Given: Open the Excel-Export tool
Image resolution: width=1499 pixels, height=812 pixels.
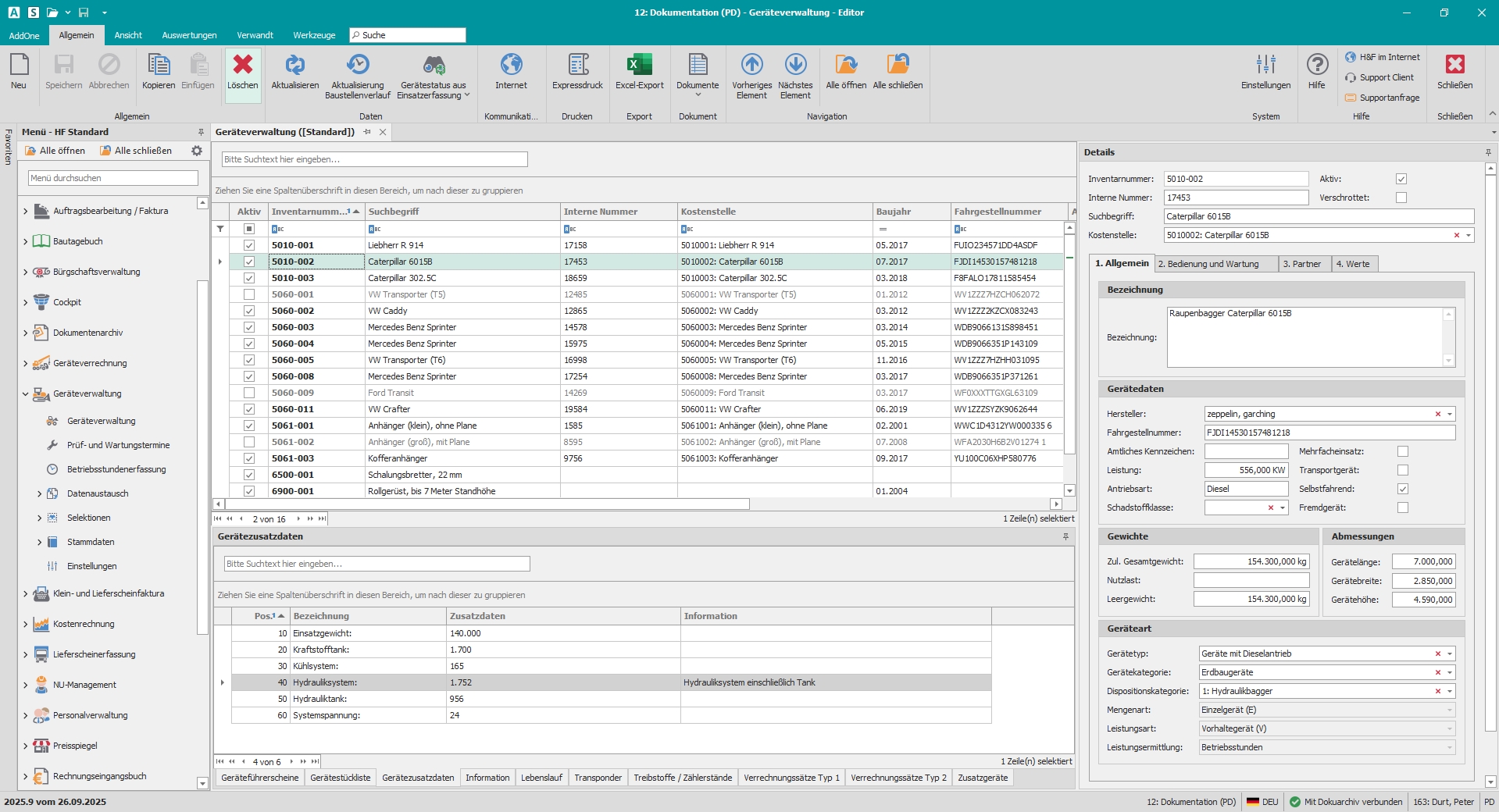Looking at the screenshot, I should point(639,66).
